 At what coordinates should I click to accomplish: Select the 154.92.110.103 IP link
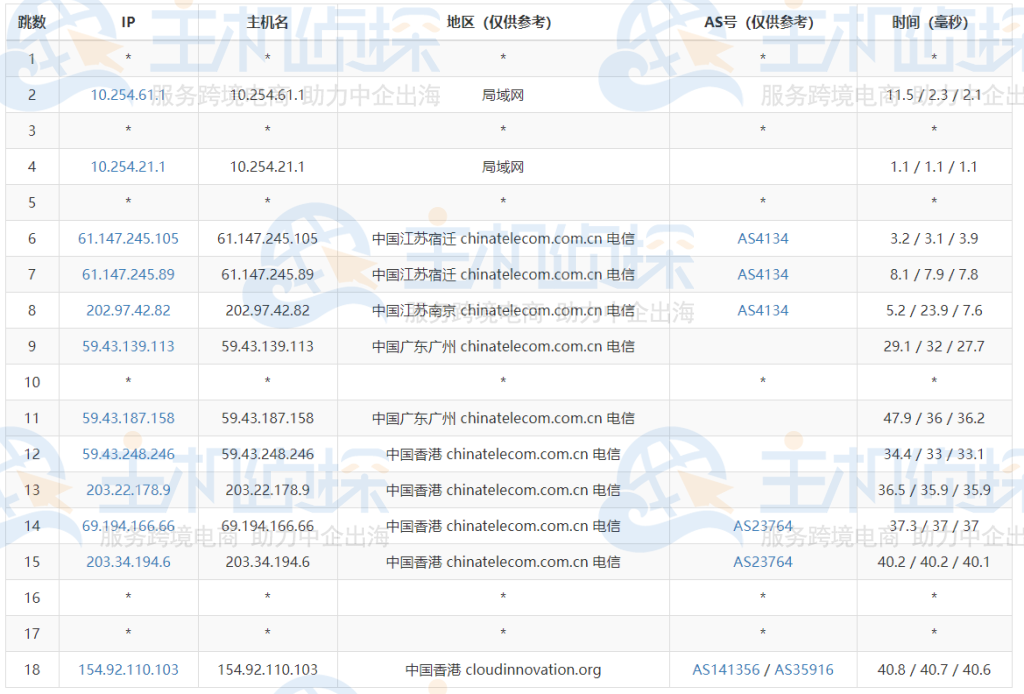128,669
